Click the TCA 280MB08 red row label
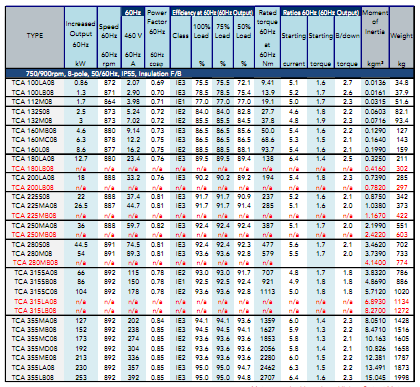The width and height of the screenshot is (420, 387). click(35, 263)
